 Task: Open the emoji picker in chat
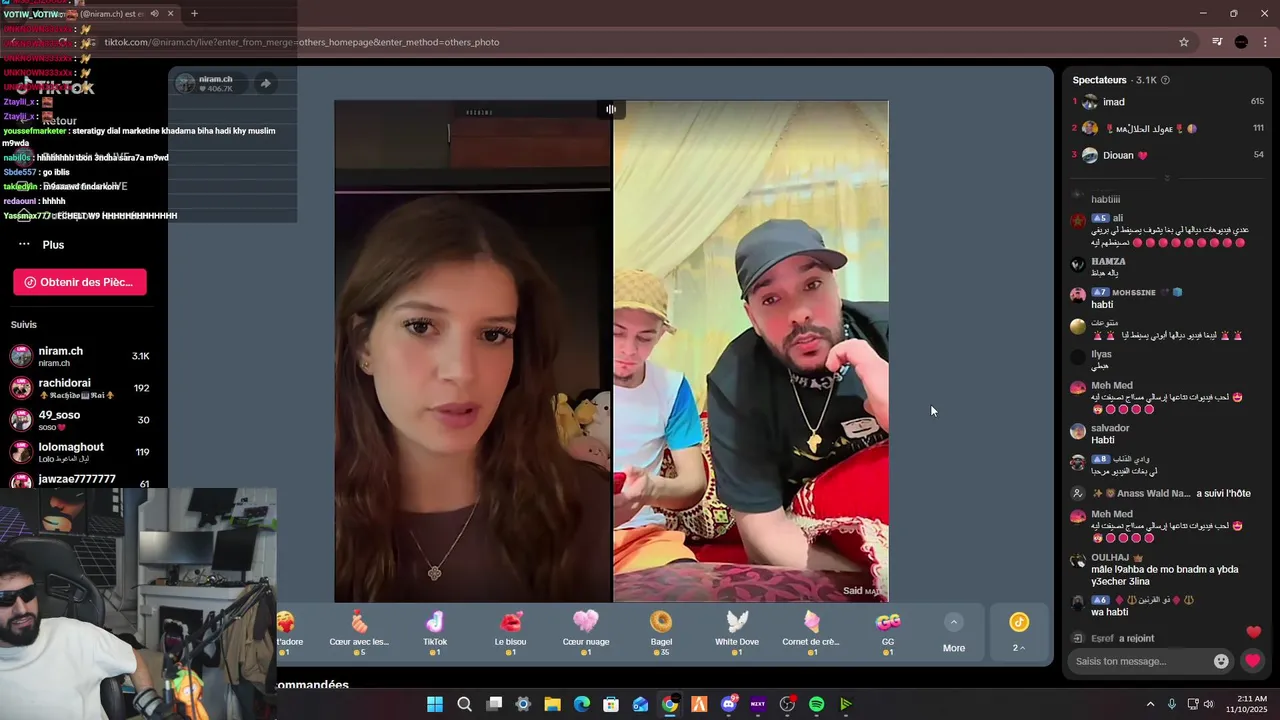[1221, 661]
